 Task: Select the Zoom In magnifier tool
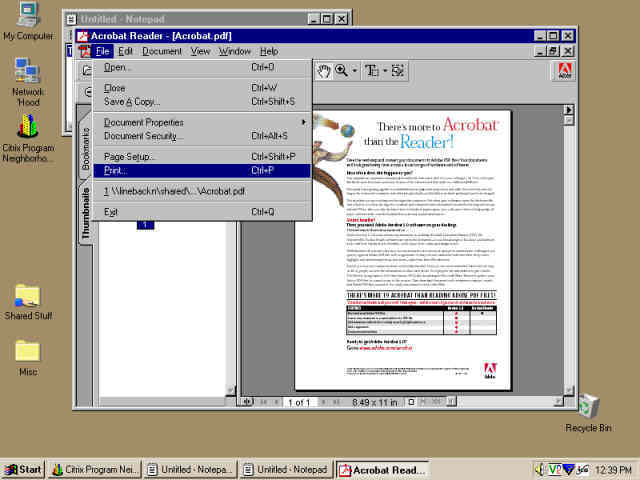point(342,70)
